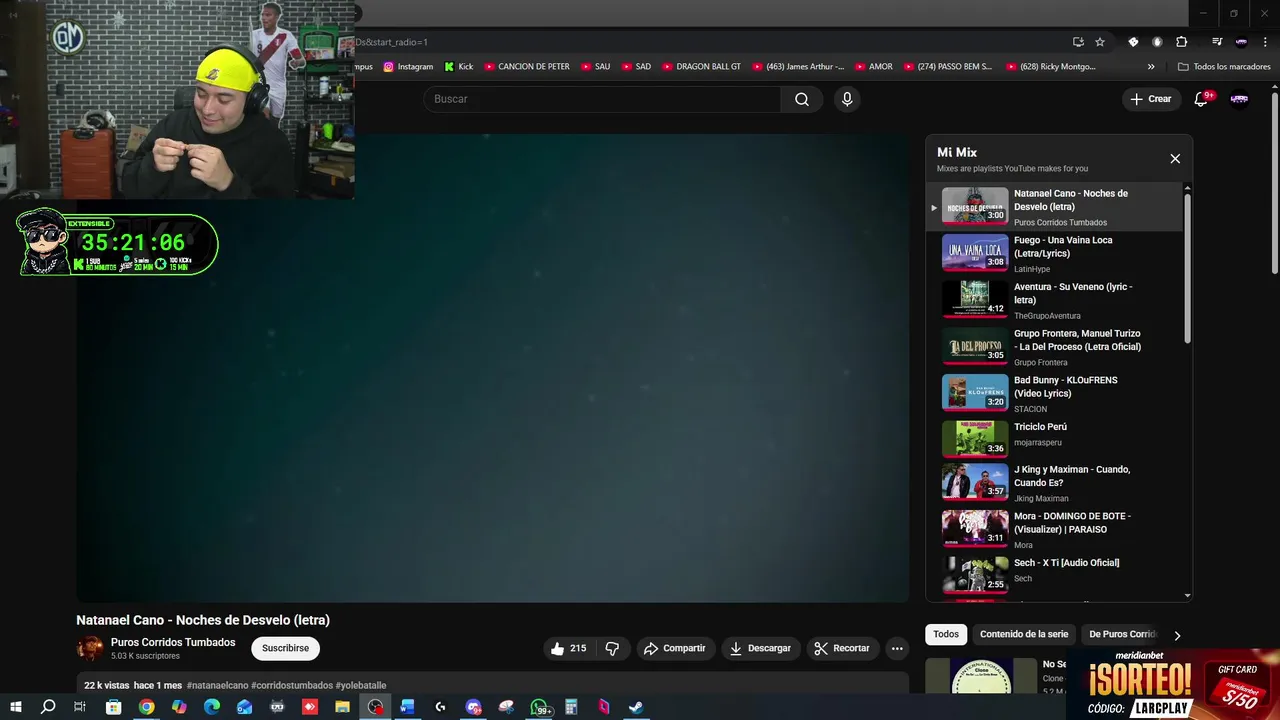Close the Mi Mix playlist panel
1280x720 pixels.
tap(1175, 159)
